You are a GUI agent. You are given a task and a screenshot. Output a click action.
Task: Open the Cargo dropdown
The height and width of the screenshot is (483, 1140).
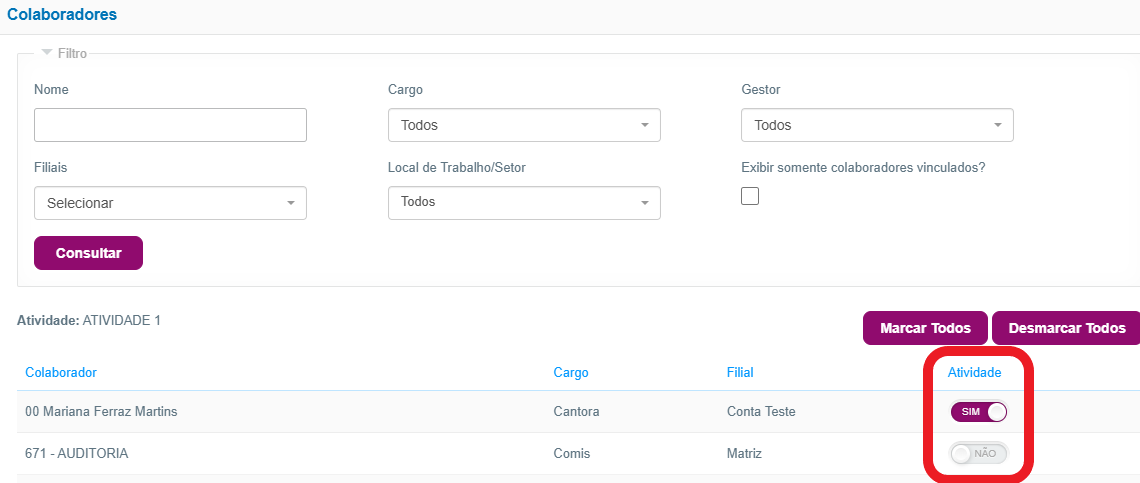(x=524, y=125)
